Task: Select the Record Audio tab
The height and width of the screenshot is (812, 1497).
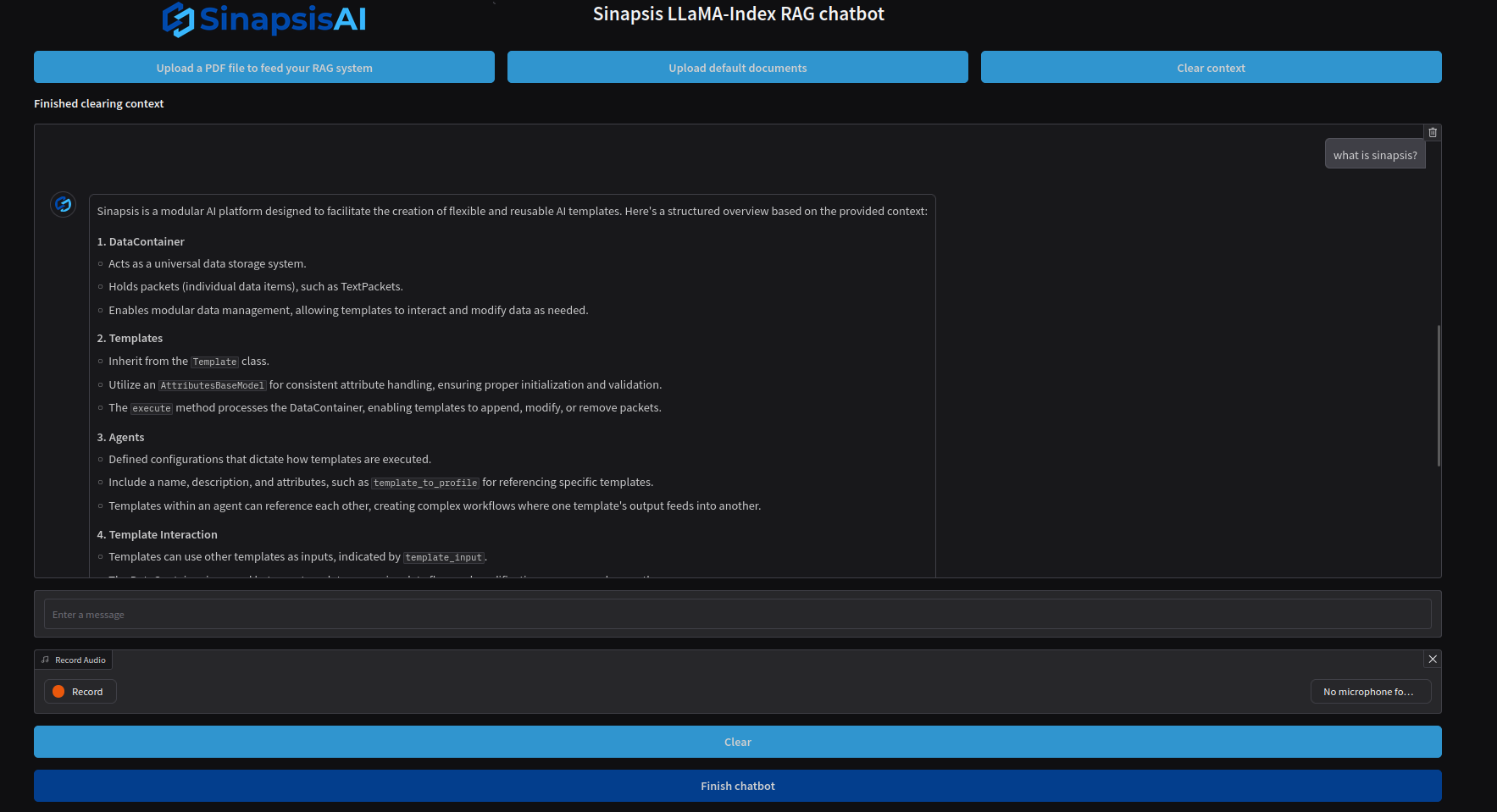Action: point(73,659)
